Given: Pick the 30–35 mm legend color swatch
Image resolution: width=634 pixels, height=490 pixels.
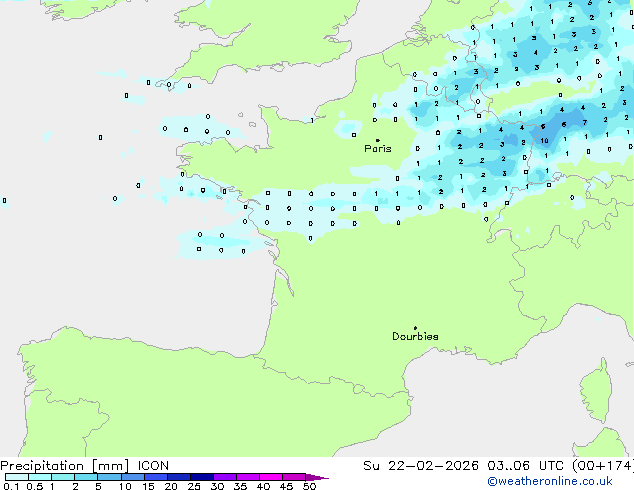Looking at the screenshot, I should tap(224, 477).
